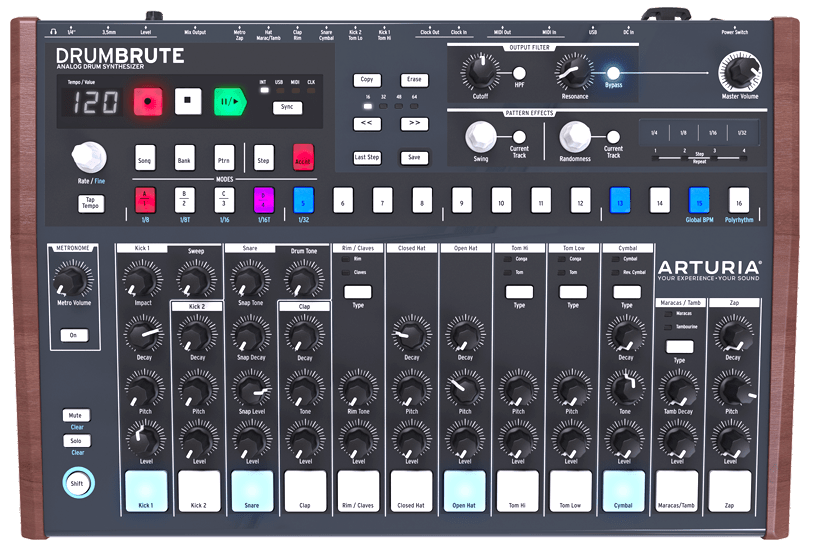Select step button 3 (bank C)

pos(225,200)
